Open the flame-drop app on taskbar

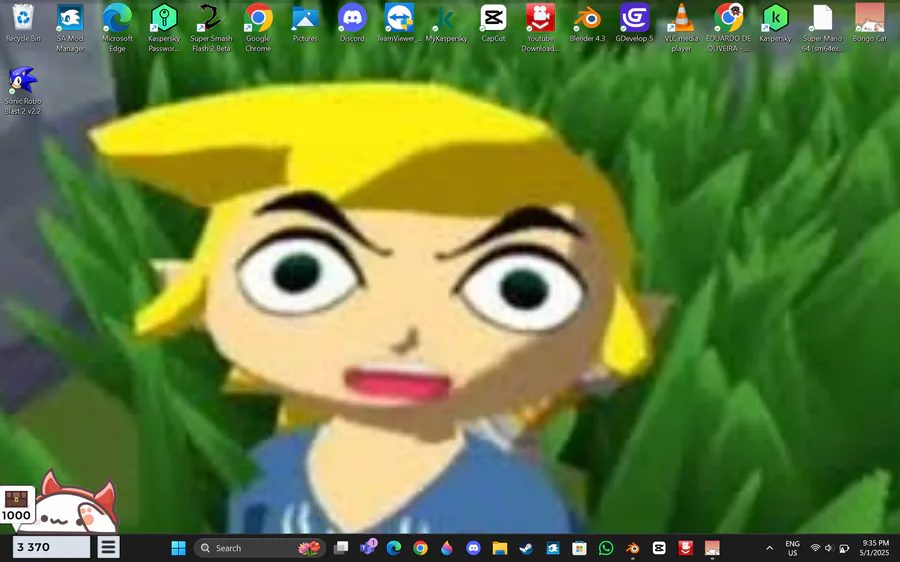tap(447, 548)
